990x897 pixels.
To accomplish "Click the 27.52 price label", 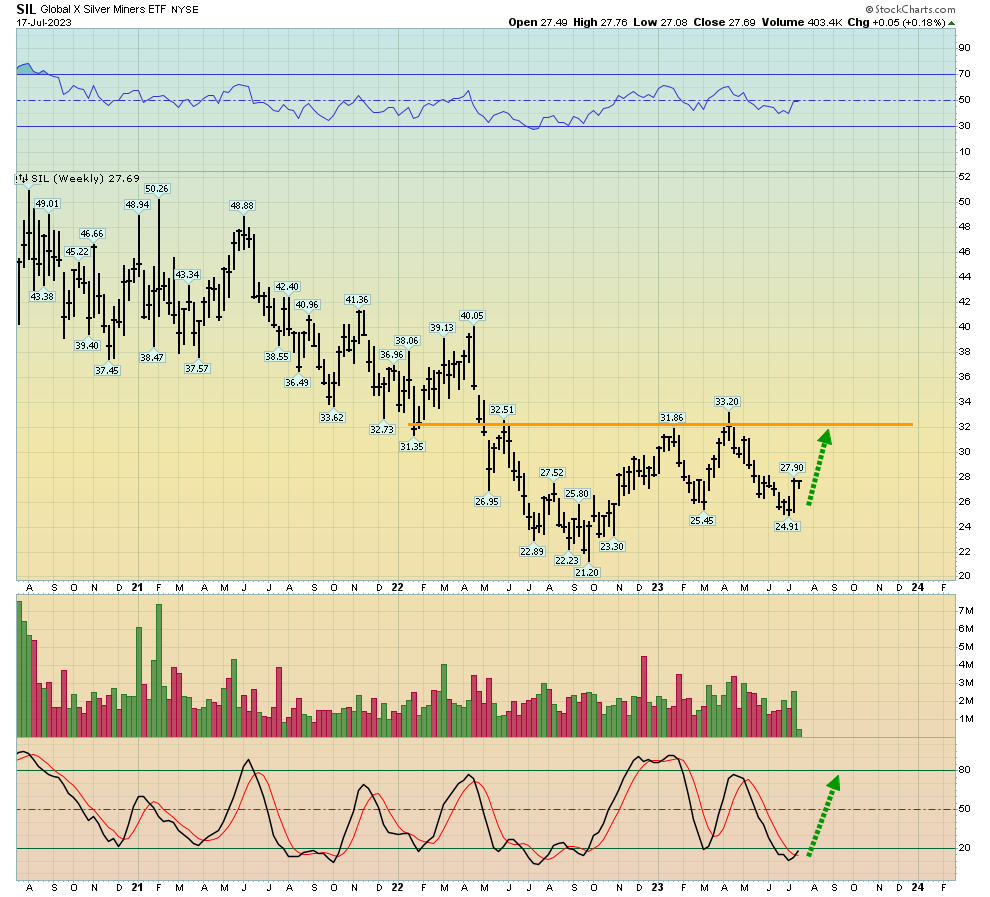I will 552,473.
